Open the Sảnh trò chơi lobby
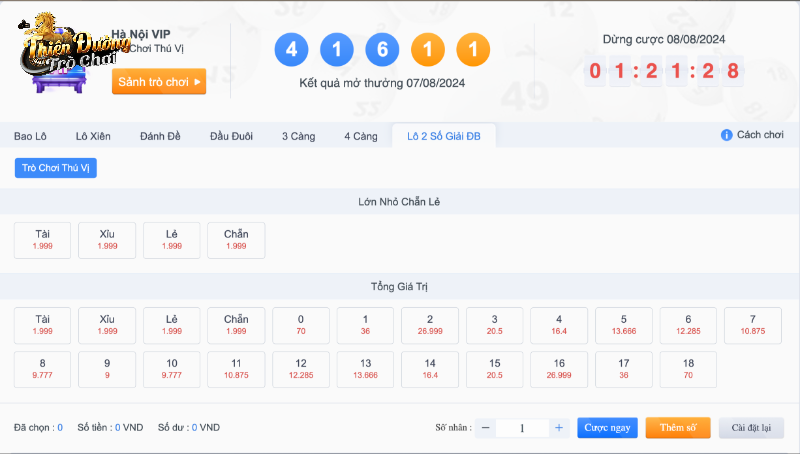The width and height of the screenshot is (800, 454). point(159,81)
